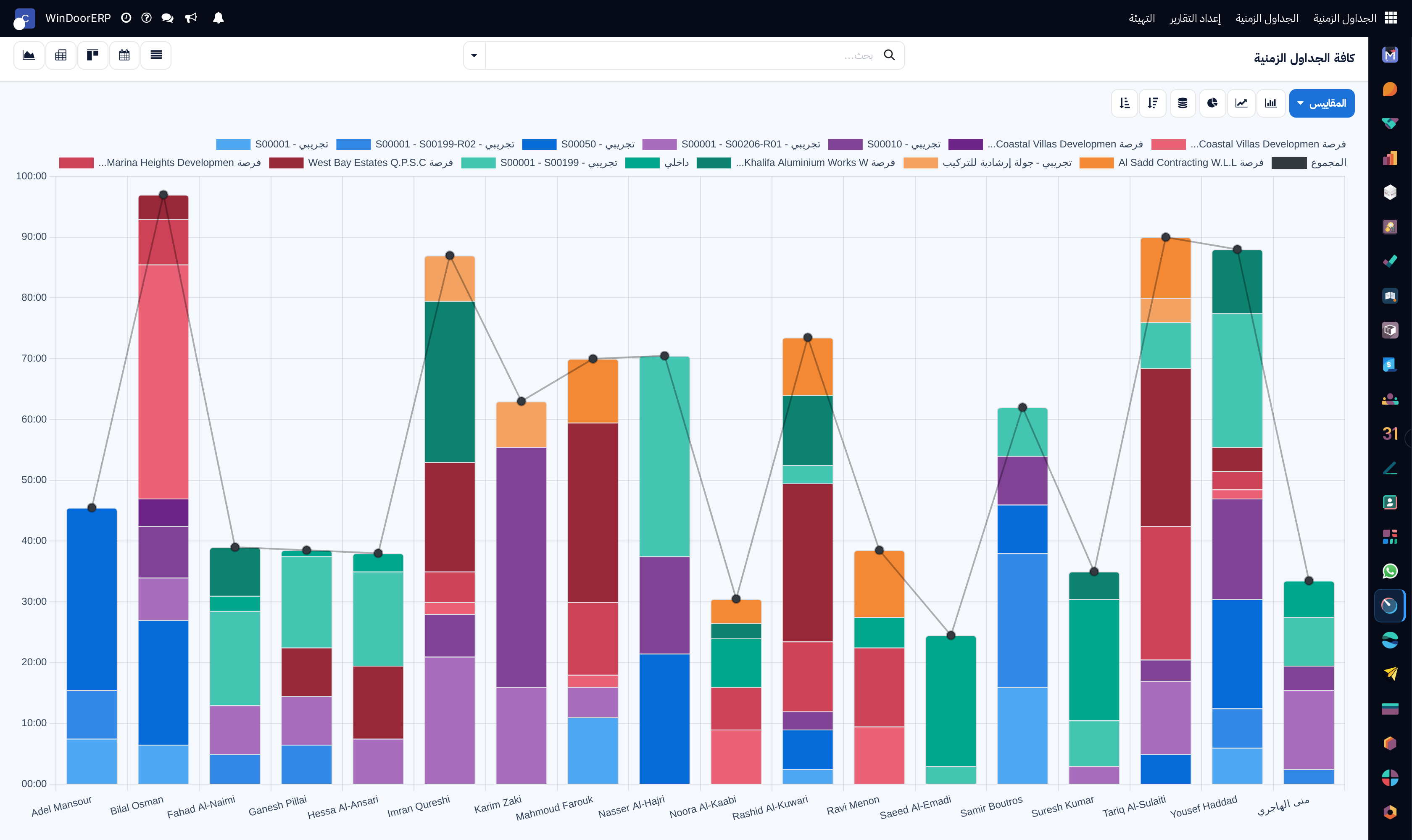Open the people group sidebar app

point(1390,399)
